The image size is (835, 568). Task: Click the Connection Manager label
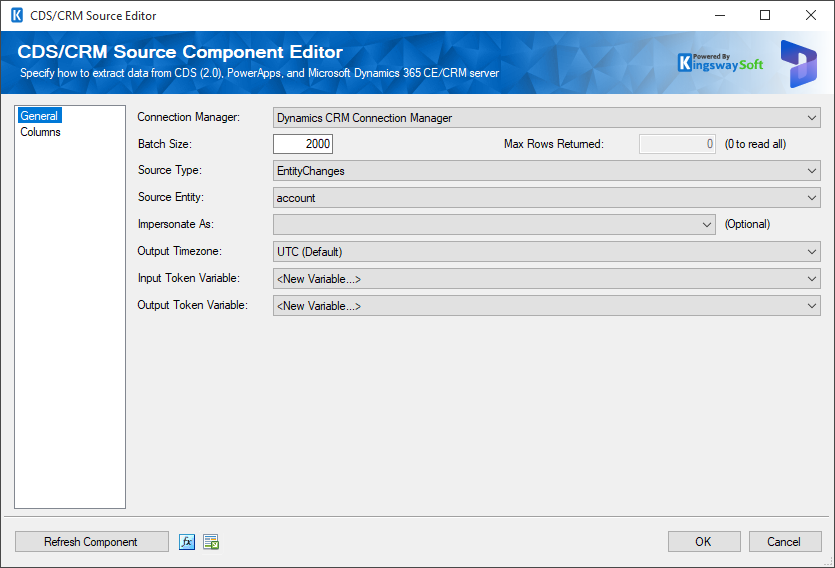[x=189, y=117]
